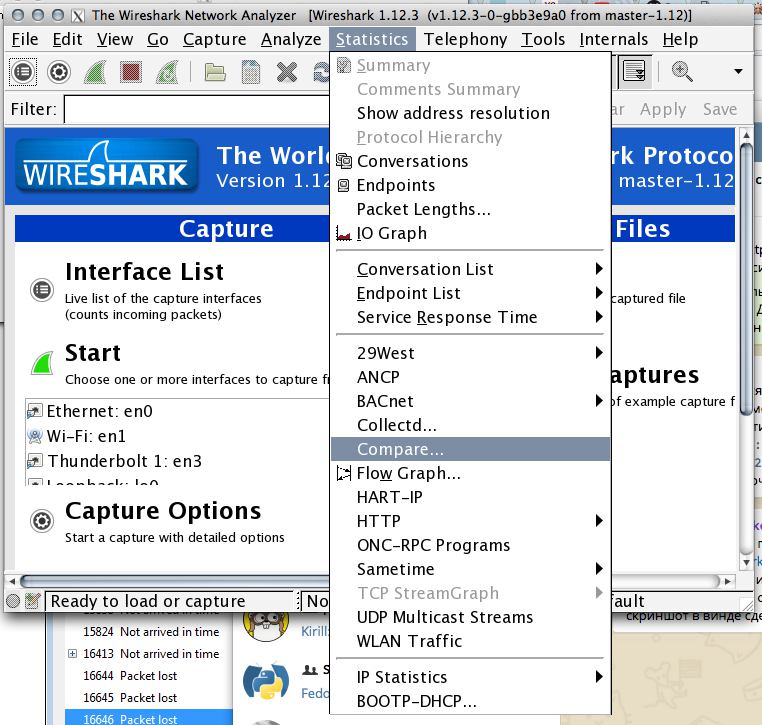Click the Capture Options heading link
762x725 pixels.
point(163,511)
